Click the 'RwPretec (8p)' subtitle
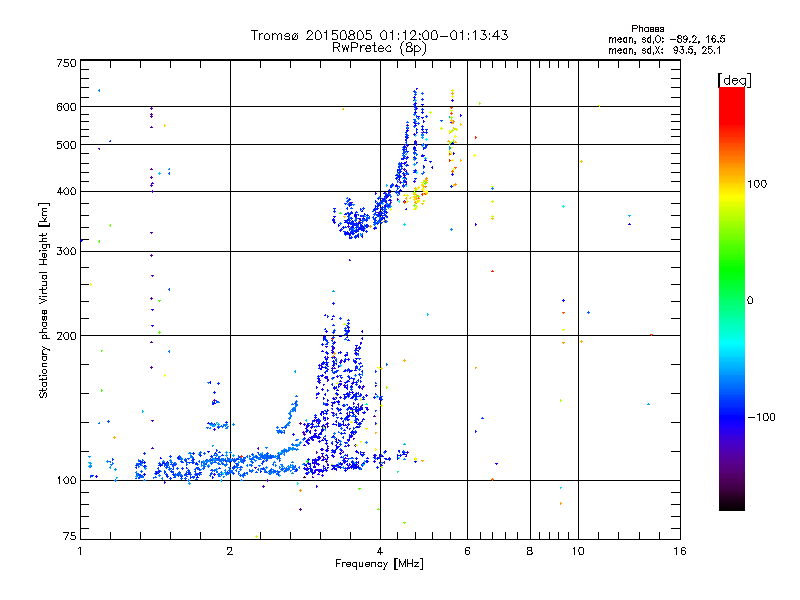Image resolution: width=800 pixels, height=600 pixels. pyautogui.click(x=379, y=48)
